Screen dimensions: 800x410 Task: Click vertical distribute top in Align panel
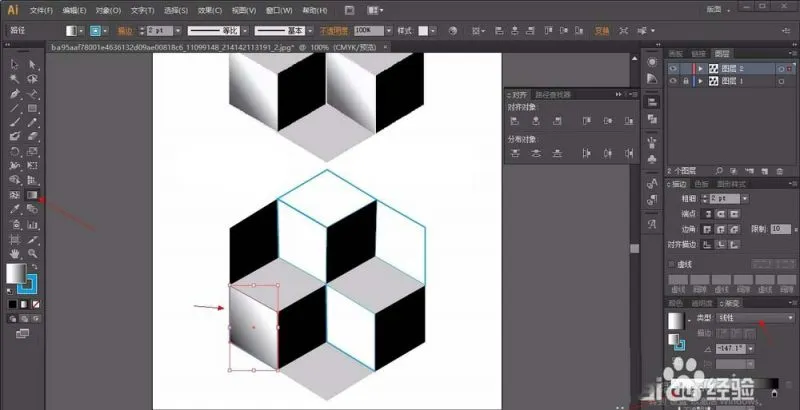[514, 153]
